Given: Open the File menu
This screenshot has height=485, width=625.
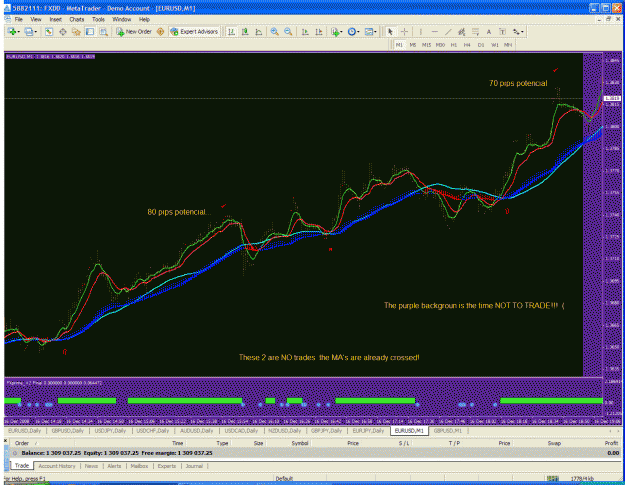Looking at the screenshot, I should [x=19, y=19].
